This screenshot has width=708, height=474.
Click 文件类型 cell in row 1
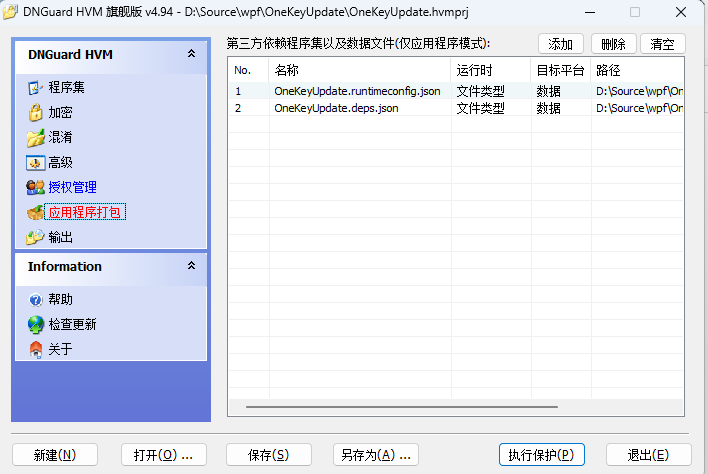click(x=480, y=91)
